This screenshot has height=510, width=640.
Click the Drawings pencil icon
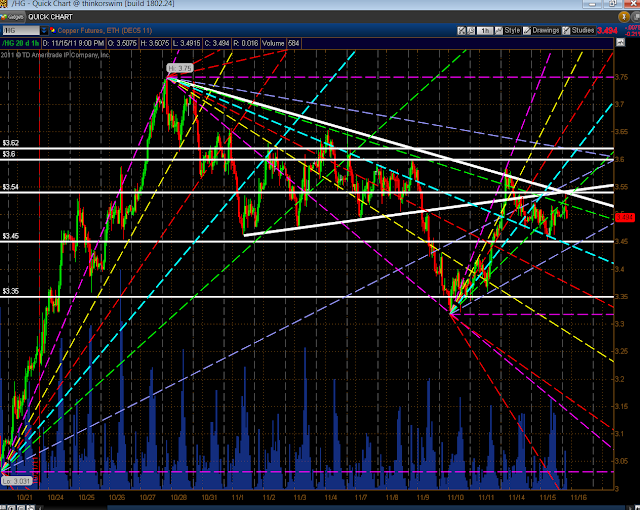tap(527, 31)
